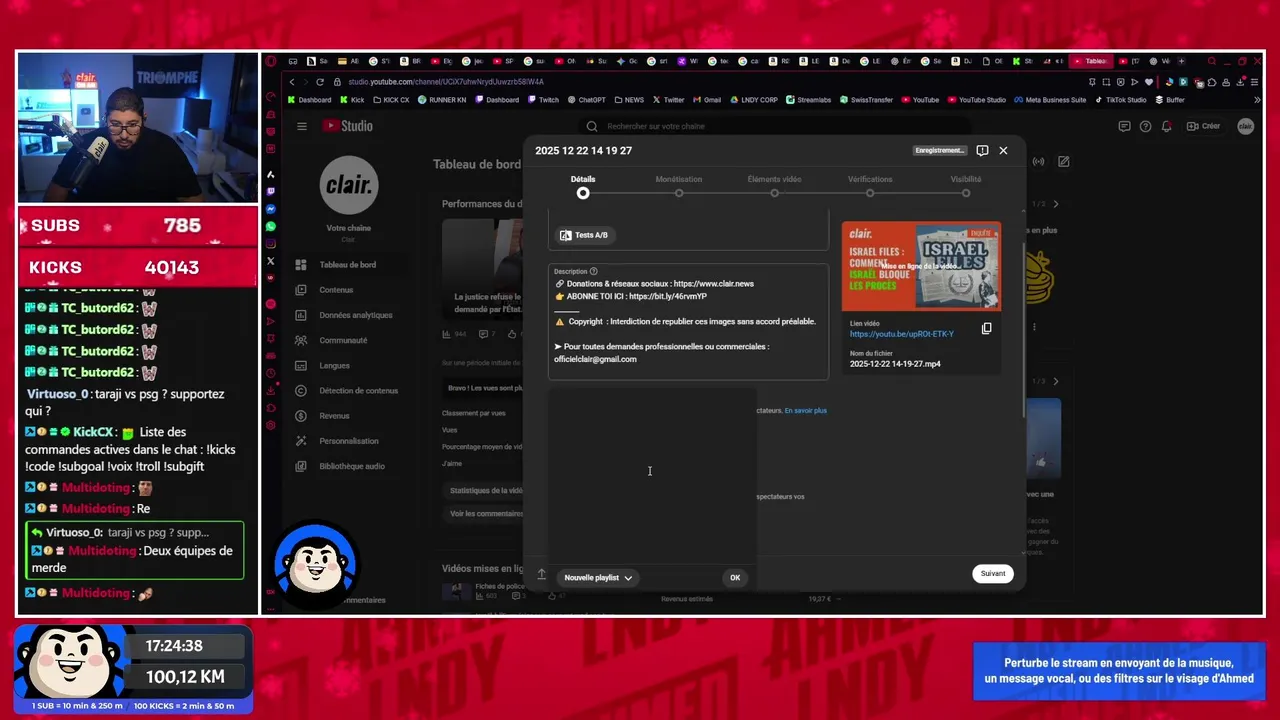Close the video upload dialog
Viewport: 1280px width, 720px height.
(x=1003, y=150)
